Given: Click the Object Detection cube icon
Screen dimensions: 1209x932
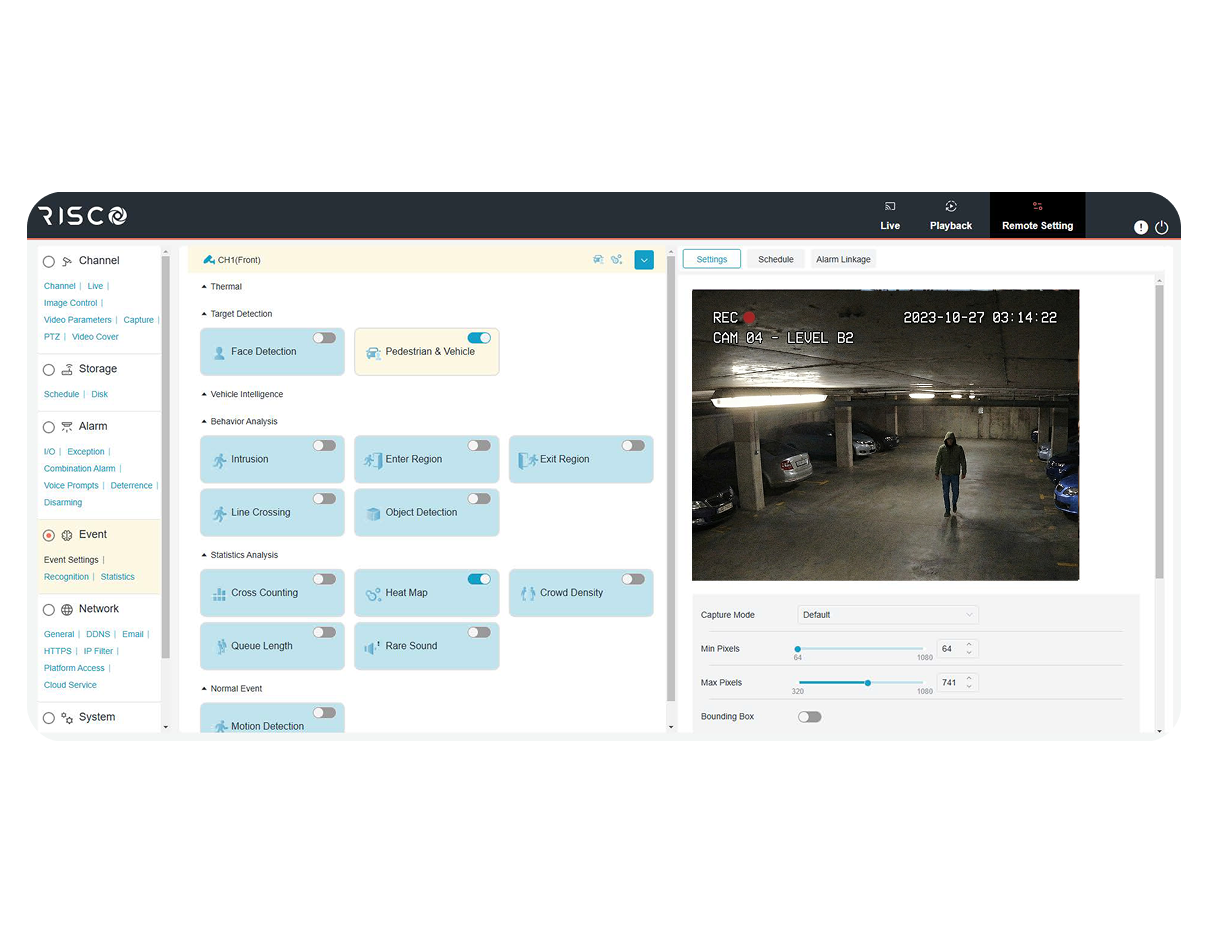Looking at the screenshot, I should 373,513.
